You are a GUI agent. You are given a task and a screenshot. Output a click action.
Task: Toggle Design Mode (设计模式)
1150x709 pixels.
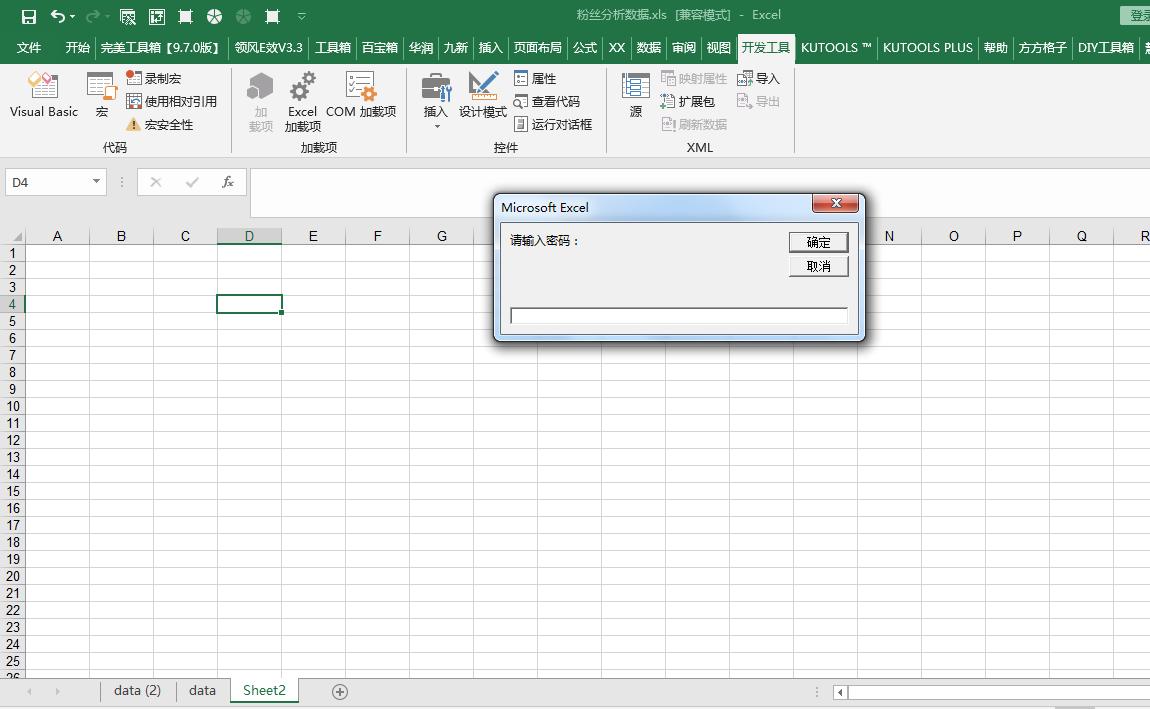(x=483, y=95)
